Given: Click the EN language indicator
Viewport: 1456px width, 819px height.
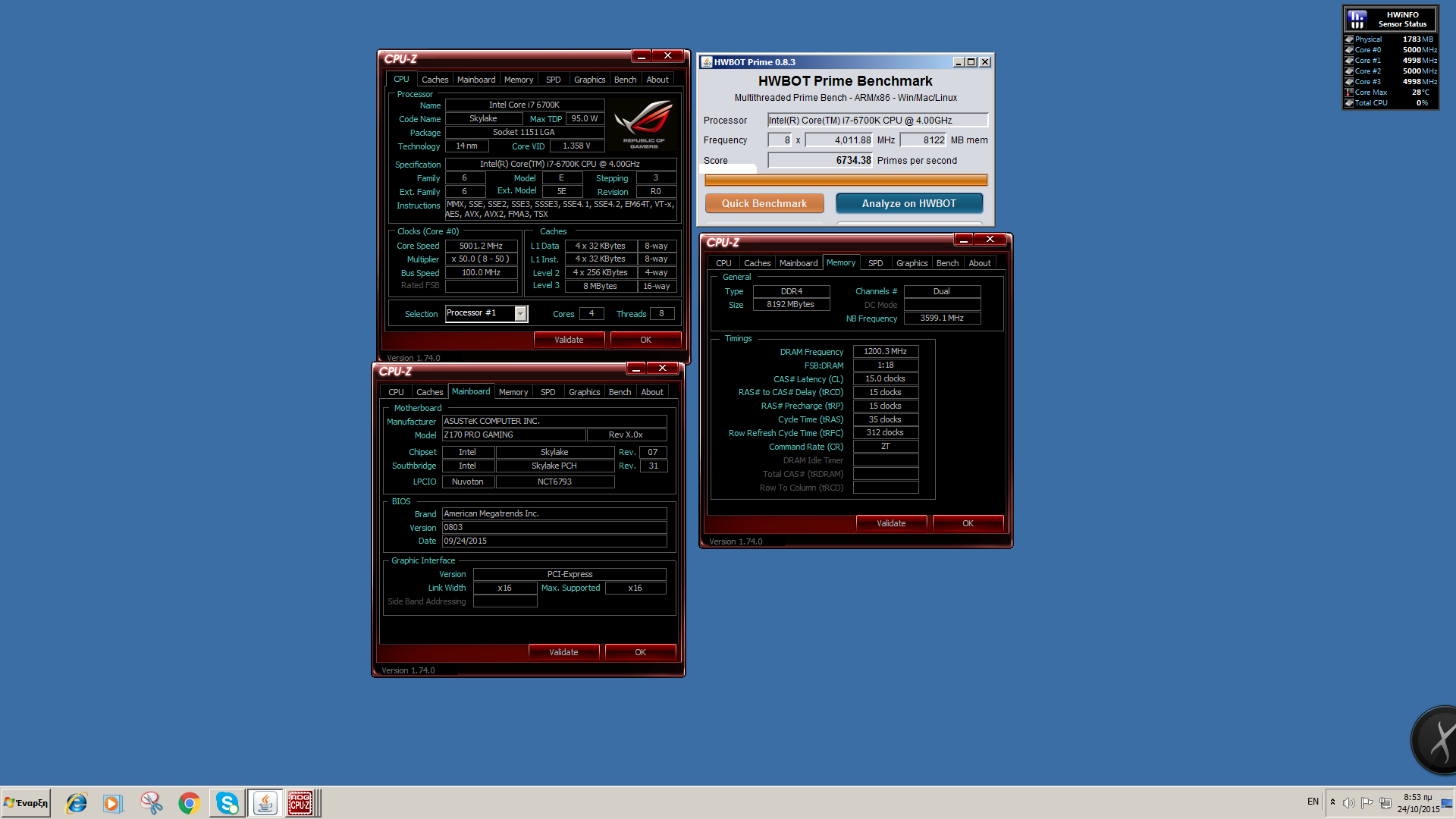Looking at the screenshot, I should tap(1313, 802).
